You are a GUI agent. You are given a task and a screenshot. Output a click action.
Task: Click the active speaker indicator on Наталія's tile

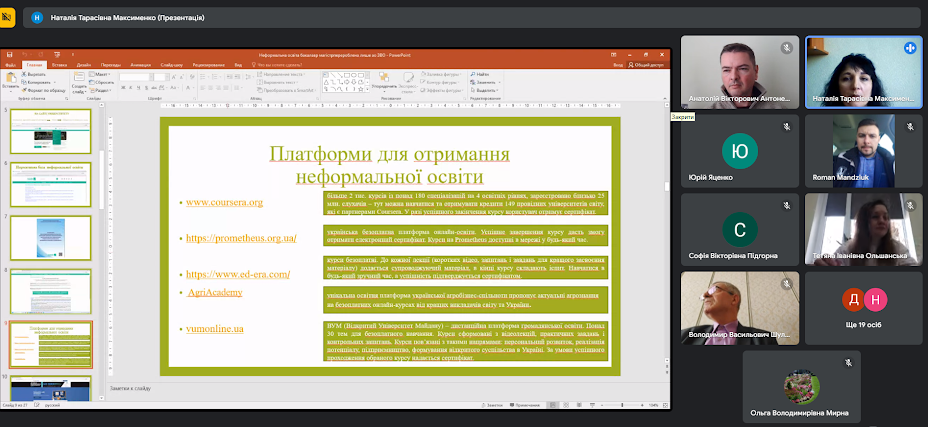[910, 48]
